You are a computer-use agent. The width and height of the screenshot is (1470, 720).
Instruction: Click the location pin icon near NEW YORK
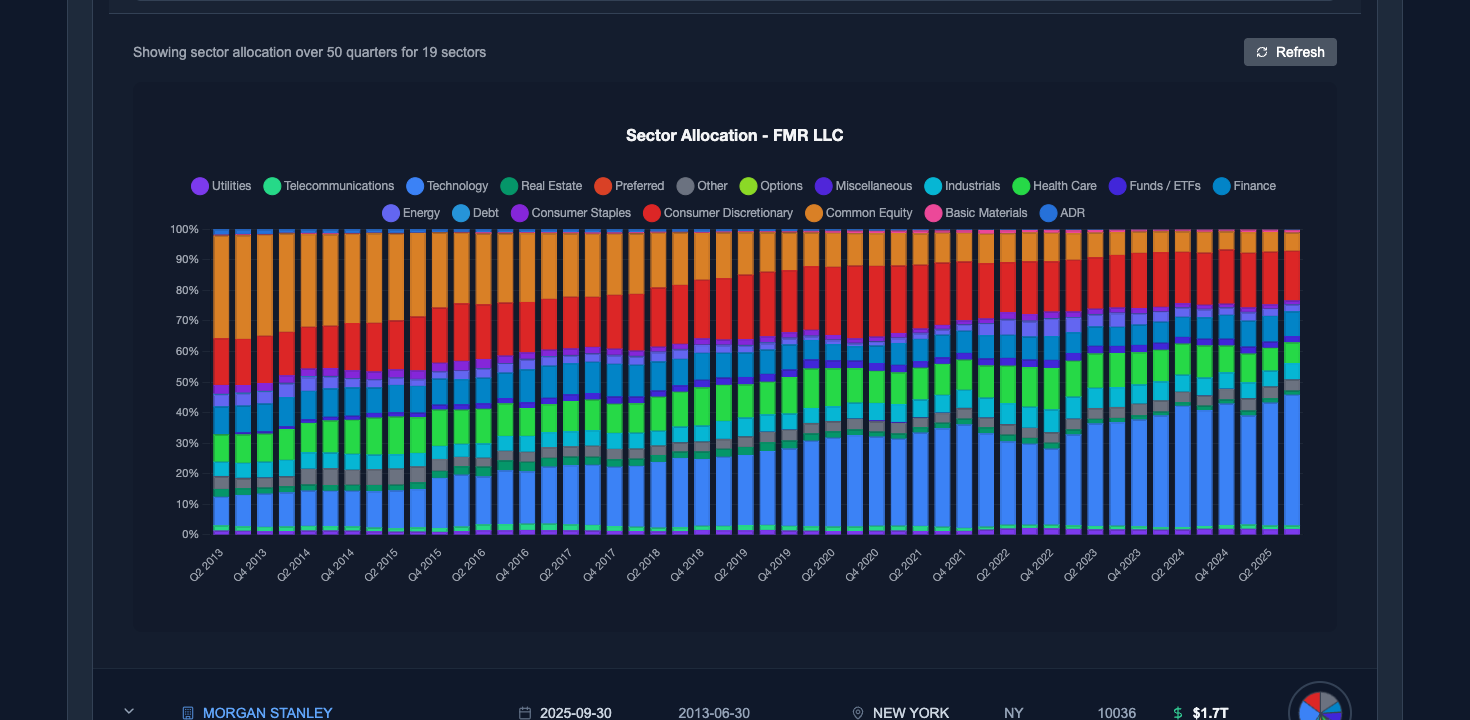pyautogui.click(x=857, y=712)
